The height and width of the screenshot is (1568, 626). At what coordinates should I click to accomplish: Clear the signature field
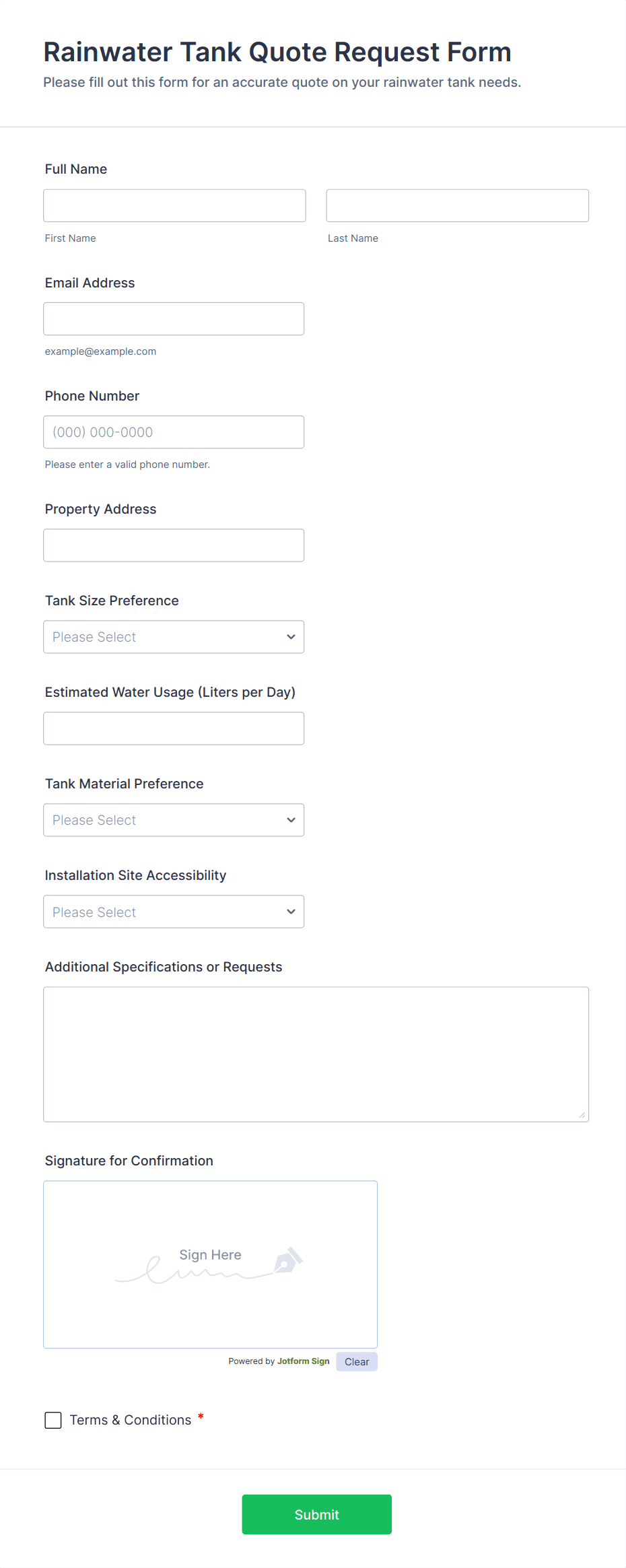click(x=357, y=1361)
